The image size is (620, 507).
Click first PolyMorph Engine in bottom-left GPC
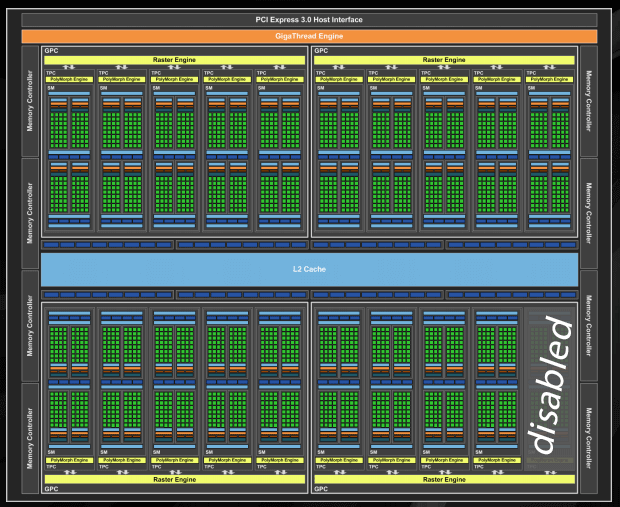pos(69,460)
